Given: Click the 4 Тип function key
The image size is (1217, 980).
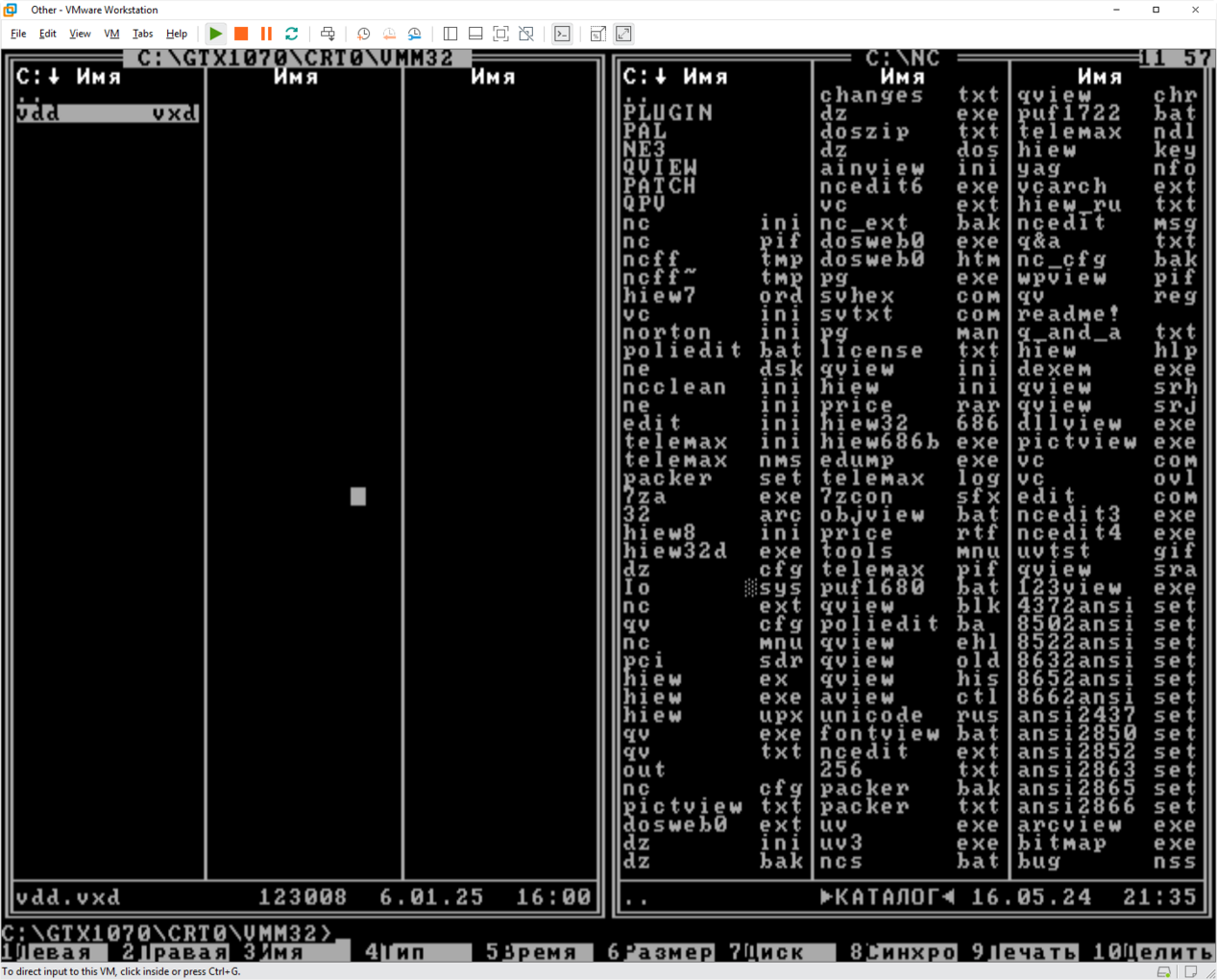Looking at the screenshot, I should [x=418, y=952].
